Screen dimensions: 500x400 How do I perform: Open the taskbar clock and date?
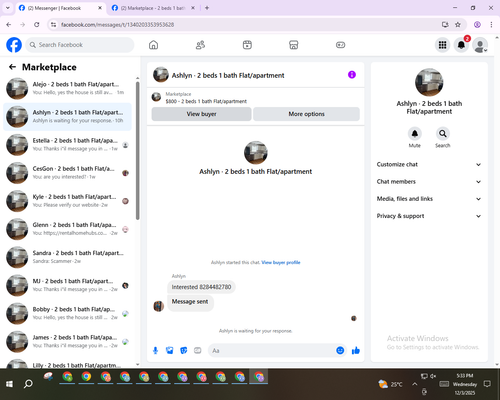[465, 384]
